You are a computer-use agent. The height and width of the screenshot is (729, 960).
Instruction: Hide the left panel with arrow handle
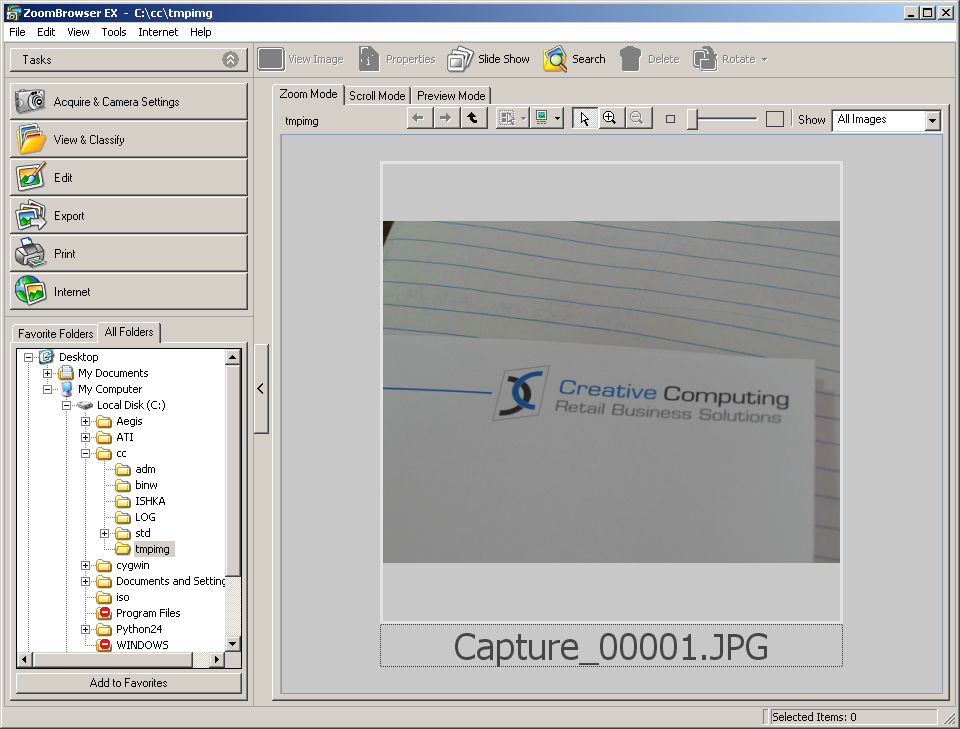click(261, 389)
